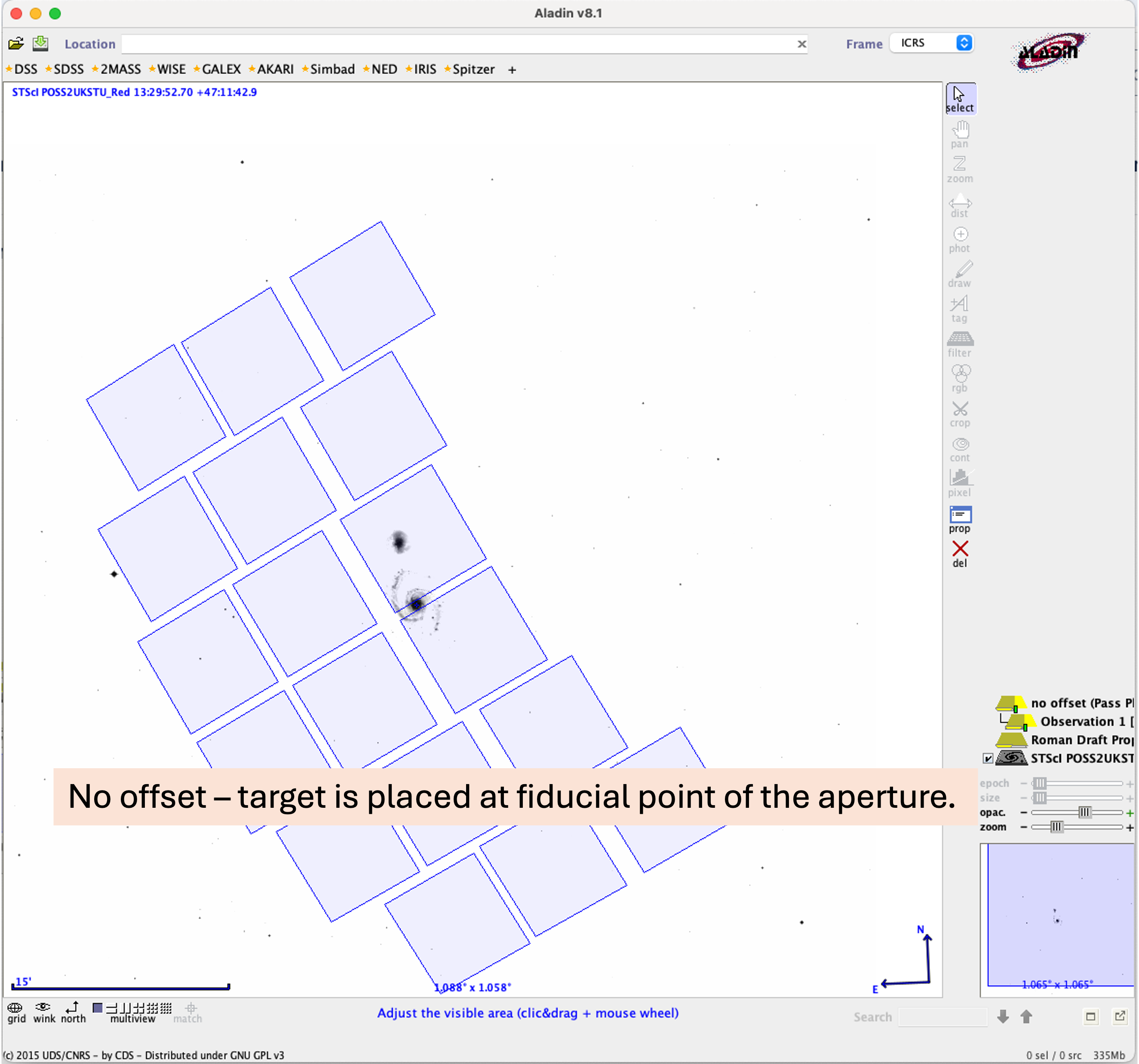This screenshot has width=1139, height=1064.
Task: Click the crop scissors tool
Action: [960, 414]
